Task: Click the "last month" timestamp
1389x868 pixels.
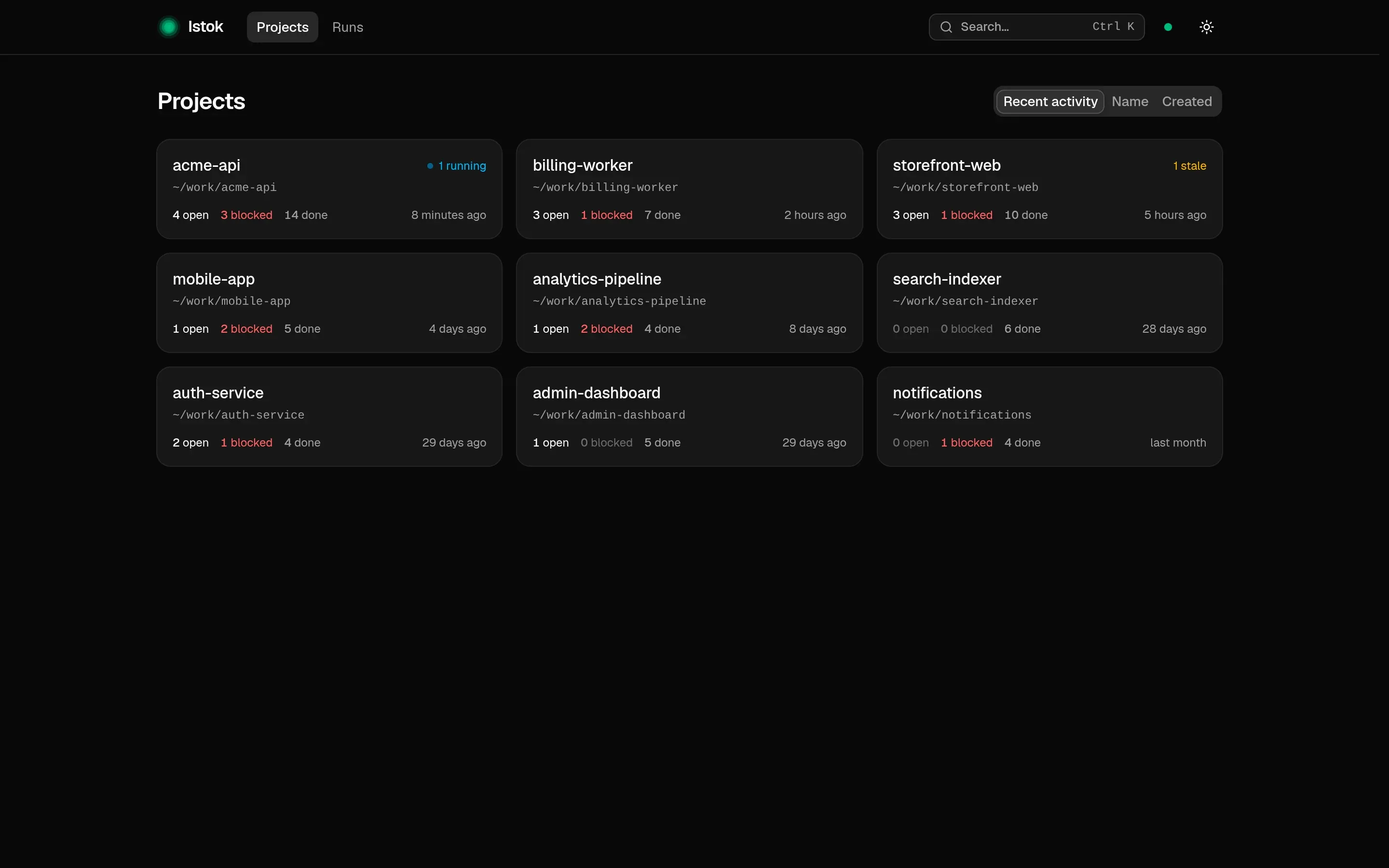Action: [1178, 443]
